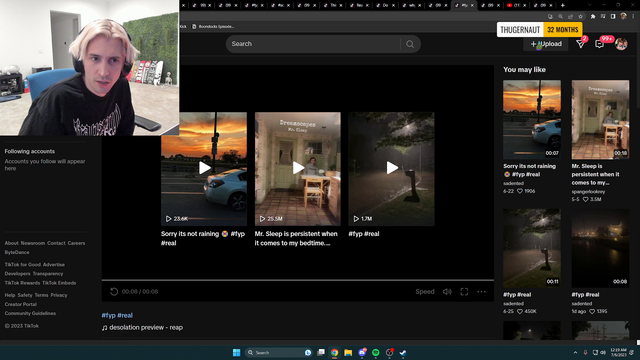This screenshot has height=360, width=640.
Task: Open Chrome extensions puzzle icon
Action: [593, 16]
